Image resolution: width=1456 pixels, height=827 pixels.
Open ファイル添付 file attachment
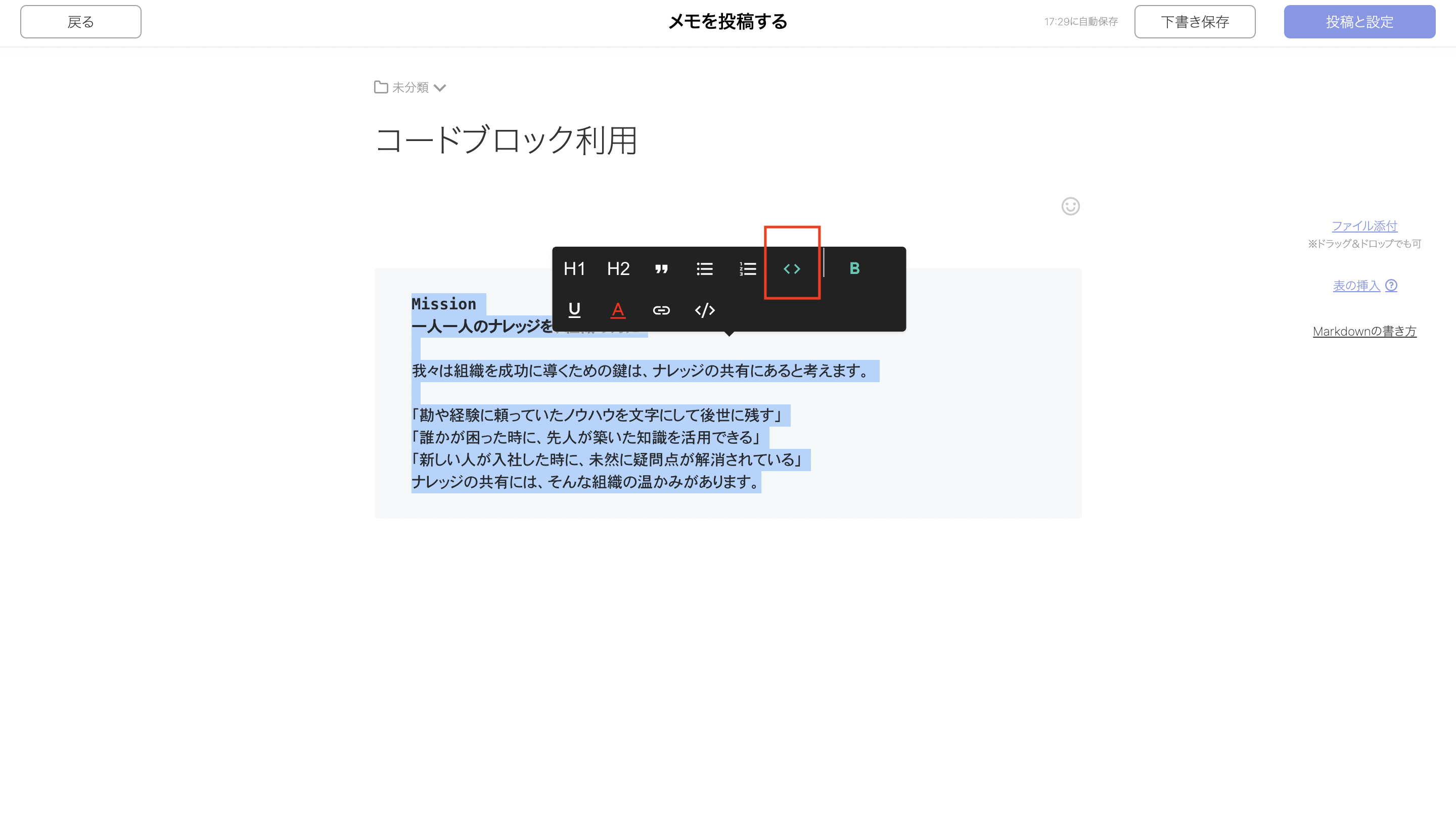tap(1364, 225)
